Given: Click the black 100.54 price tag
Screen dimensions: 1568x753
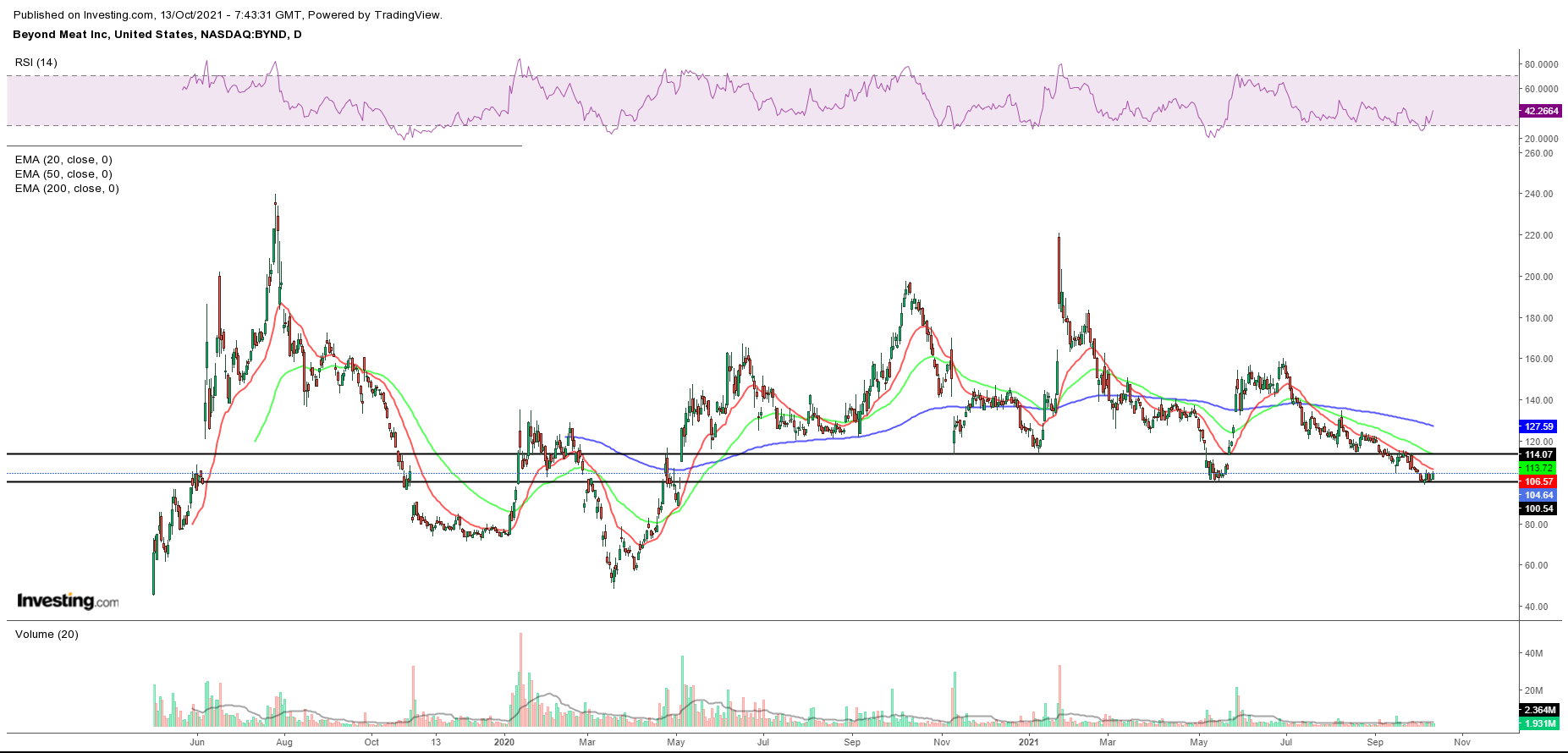Looking at the screenshot, I should point(1538,508).
